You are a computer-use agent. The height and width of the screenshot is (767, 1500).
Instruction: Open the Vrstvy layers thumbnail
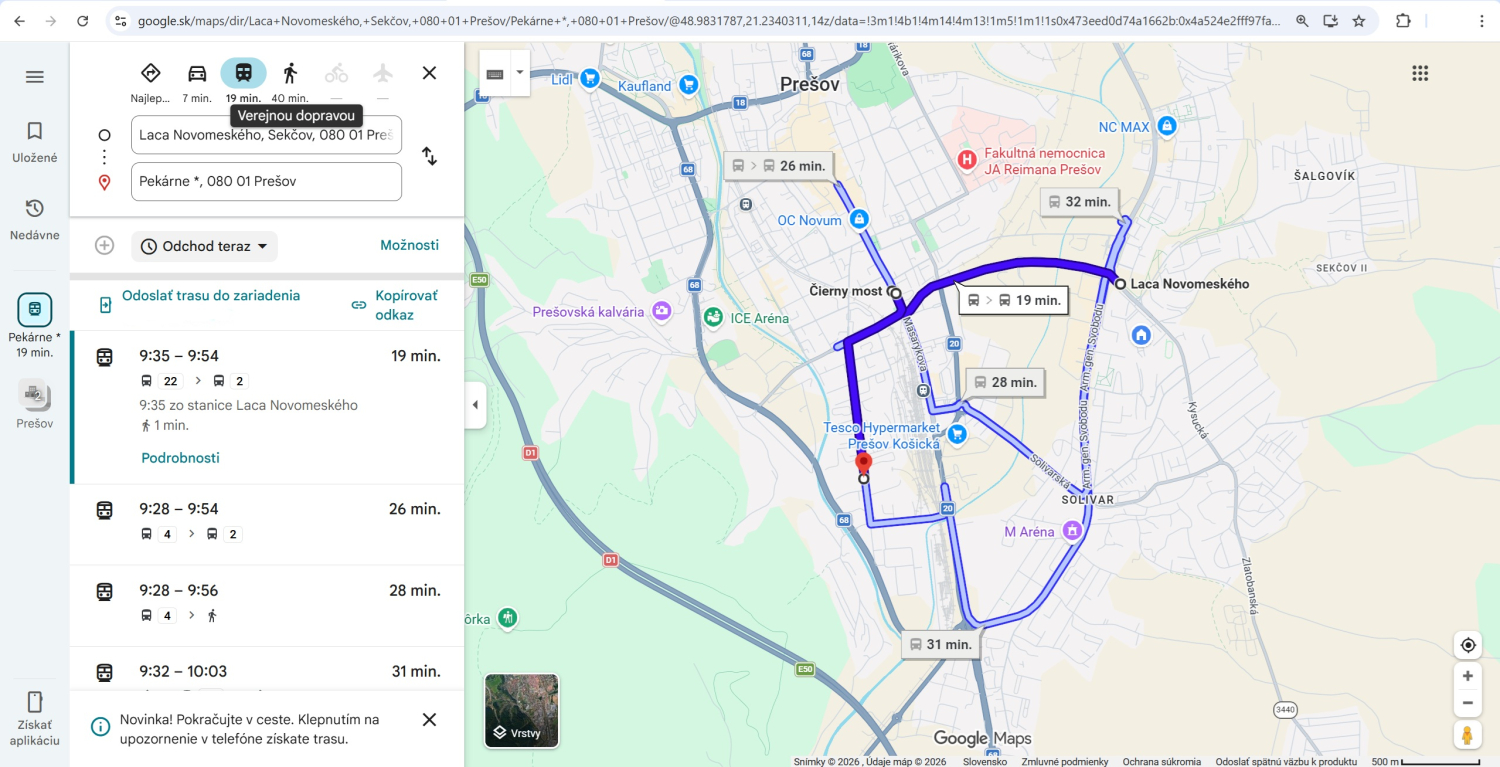point(522,710)
